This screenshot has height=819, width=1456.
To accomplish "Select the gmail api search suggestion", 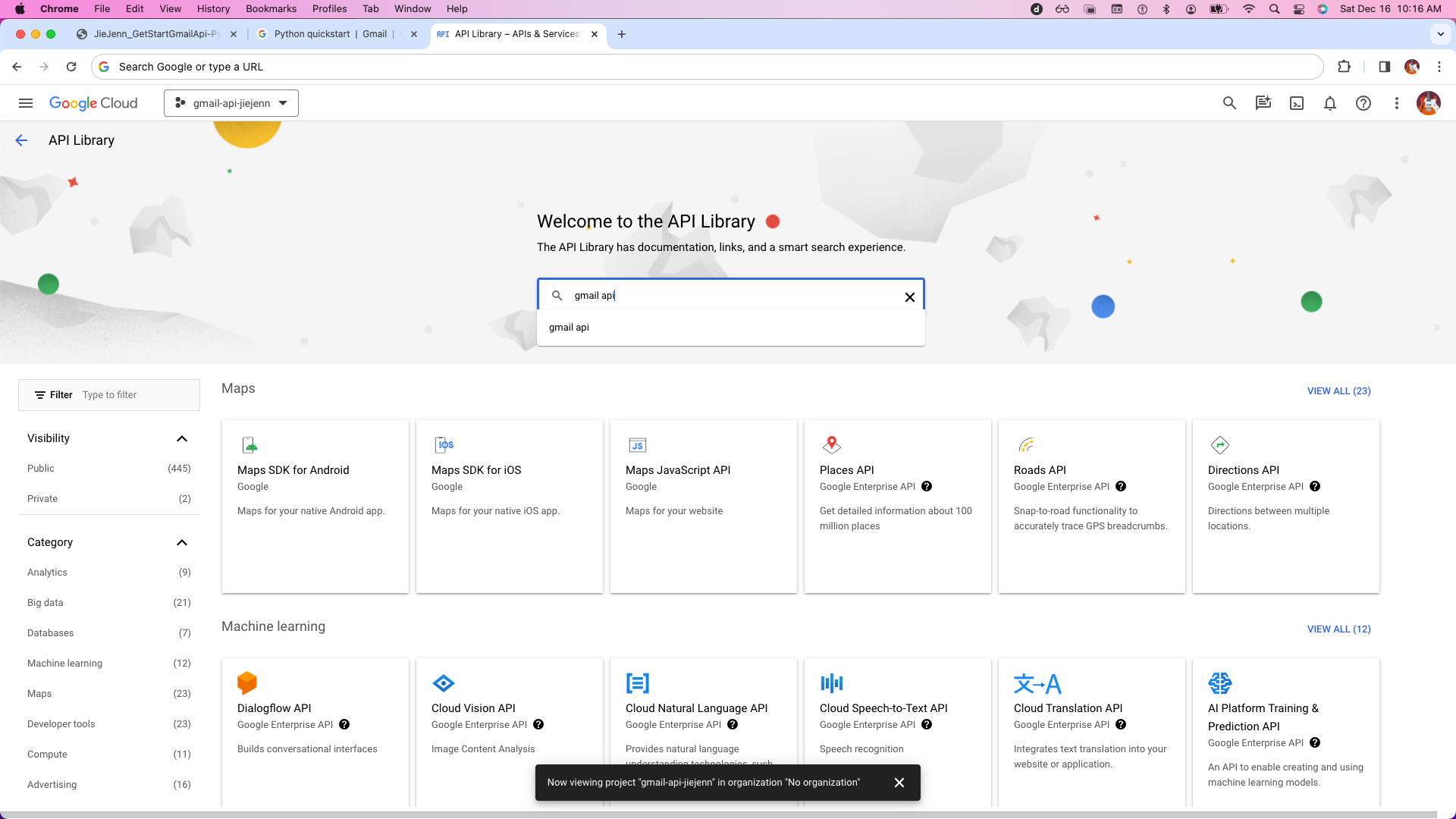I will coord(730,328).
